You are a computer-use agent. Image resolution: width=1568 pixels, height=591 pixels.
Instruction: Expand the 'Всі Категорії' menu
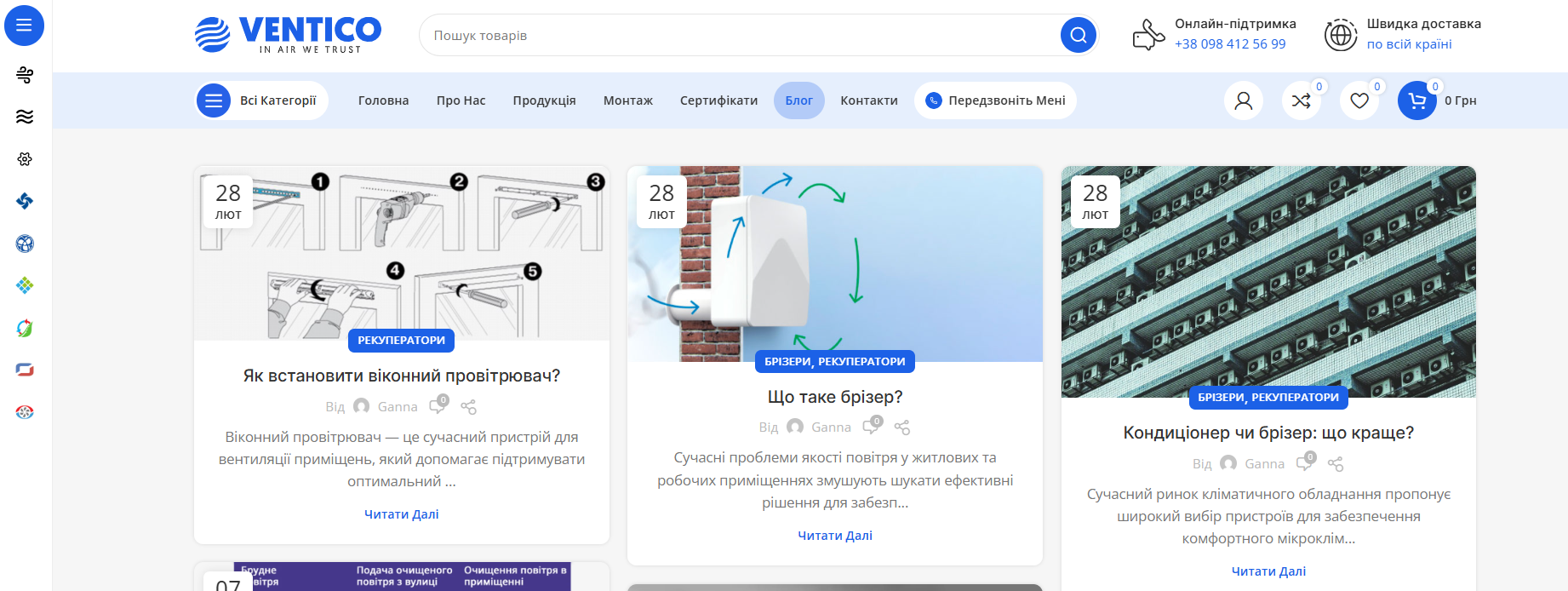[x=261, y=100]
